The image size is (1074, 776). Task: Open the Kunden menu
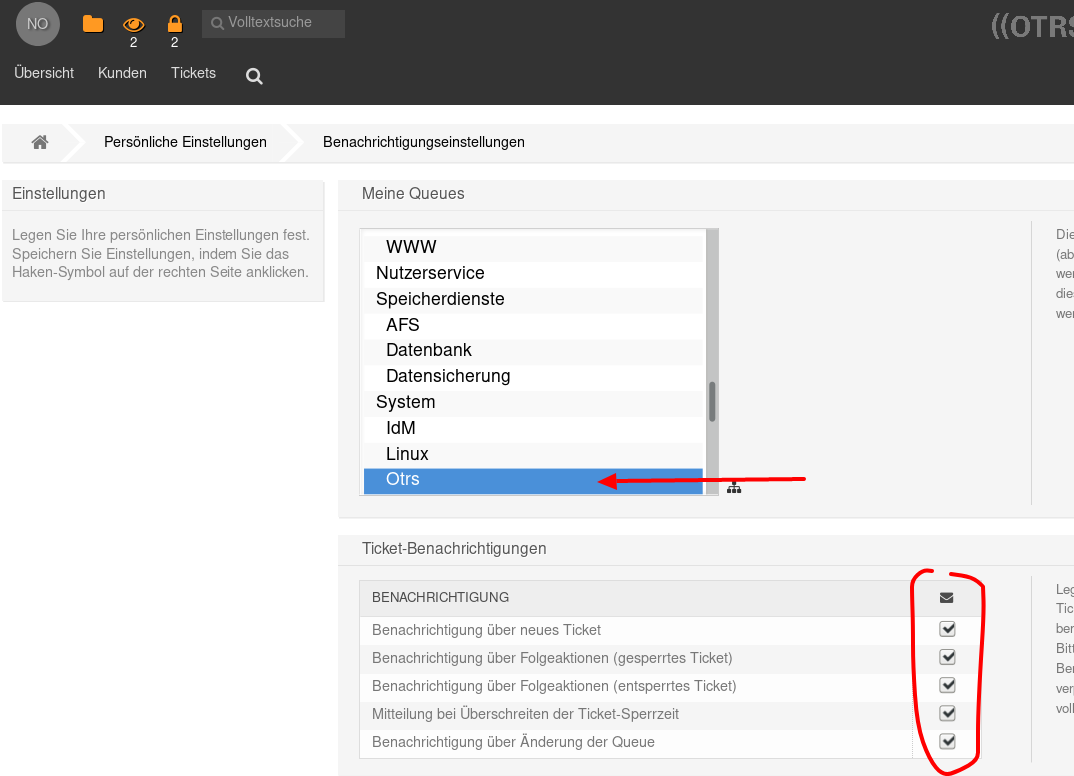pos(122,73)
